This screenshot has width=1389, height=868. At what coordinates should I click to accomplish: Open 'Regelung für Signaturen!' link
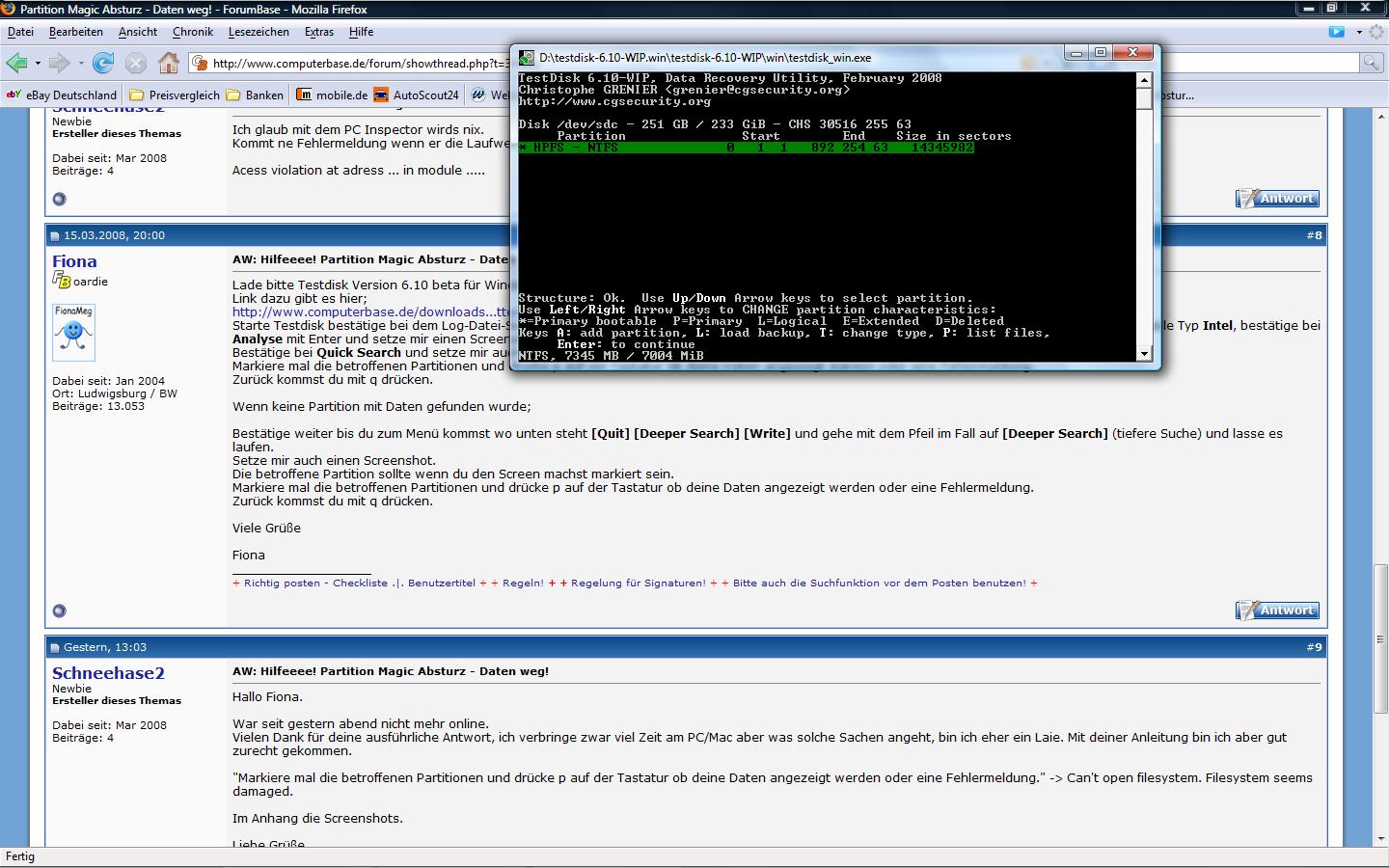click(638, 583)
